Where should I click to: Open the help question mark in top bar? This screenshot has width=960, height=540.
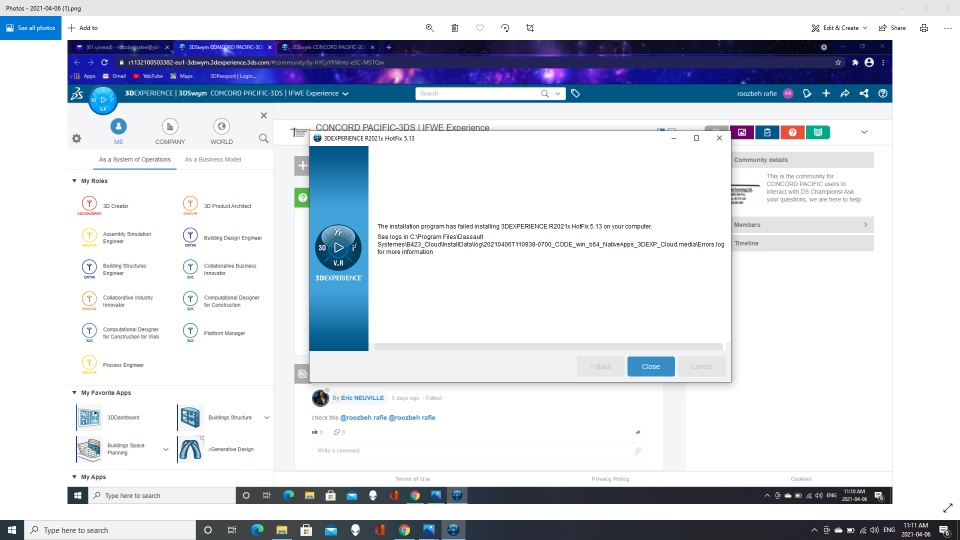[x=883, y=94]
